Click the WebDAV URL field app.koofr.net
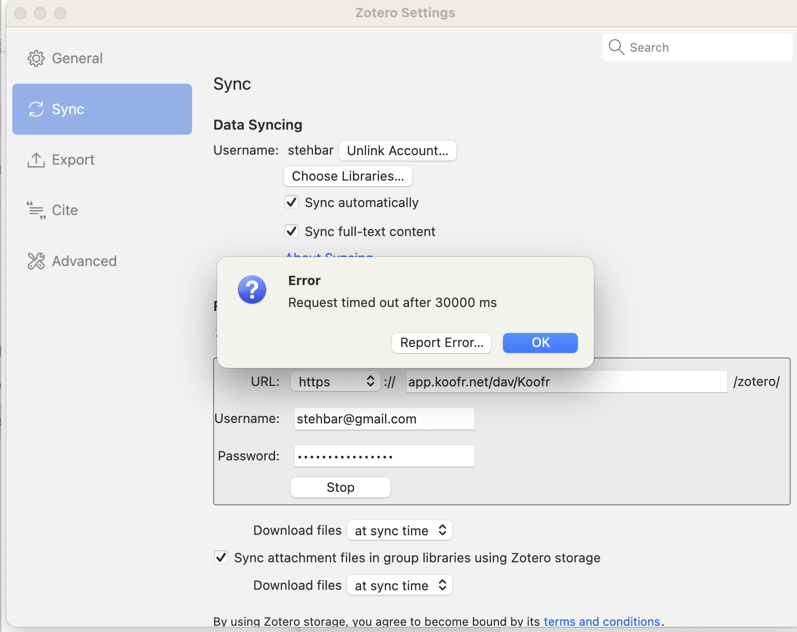 (x=567, y=382)
